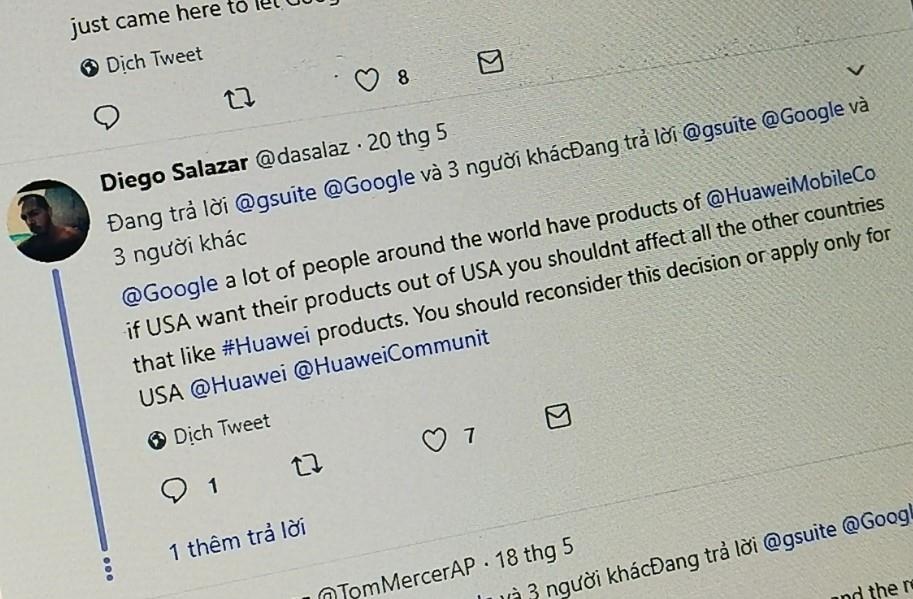
Task: Open the tweet options chevron at top right
Action: (856, 71)
